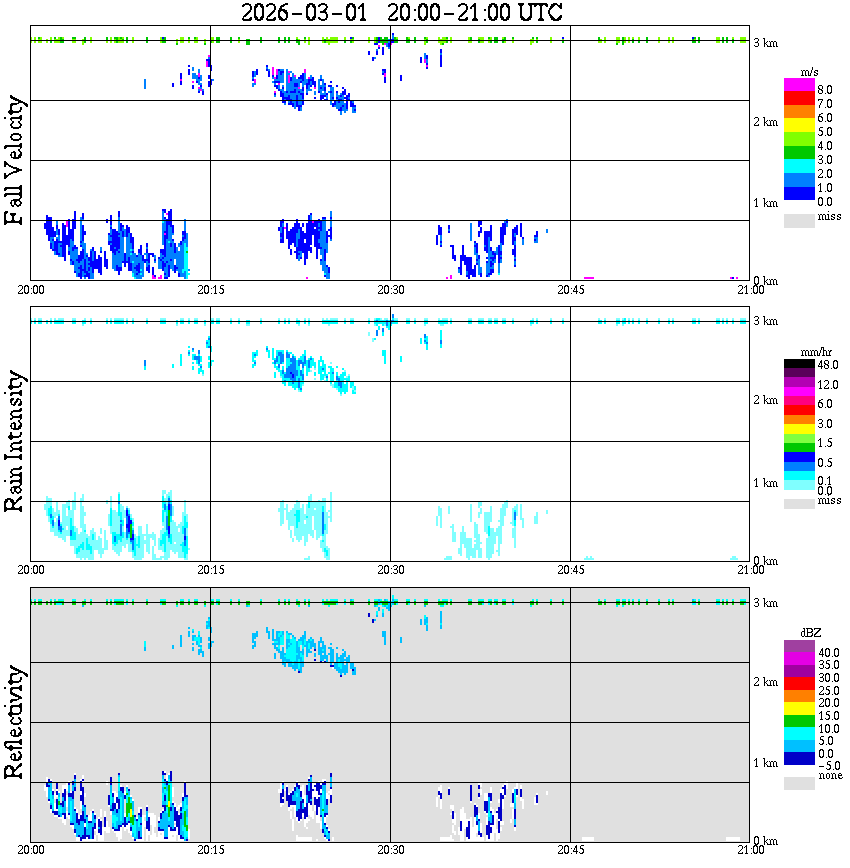Click the 'dBZ' unit label
The height and width of the screenshot is (868, 850).
(x=811, y=633)
